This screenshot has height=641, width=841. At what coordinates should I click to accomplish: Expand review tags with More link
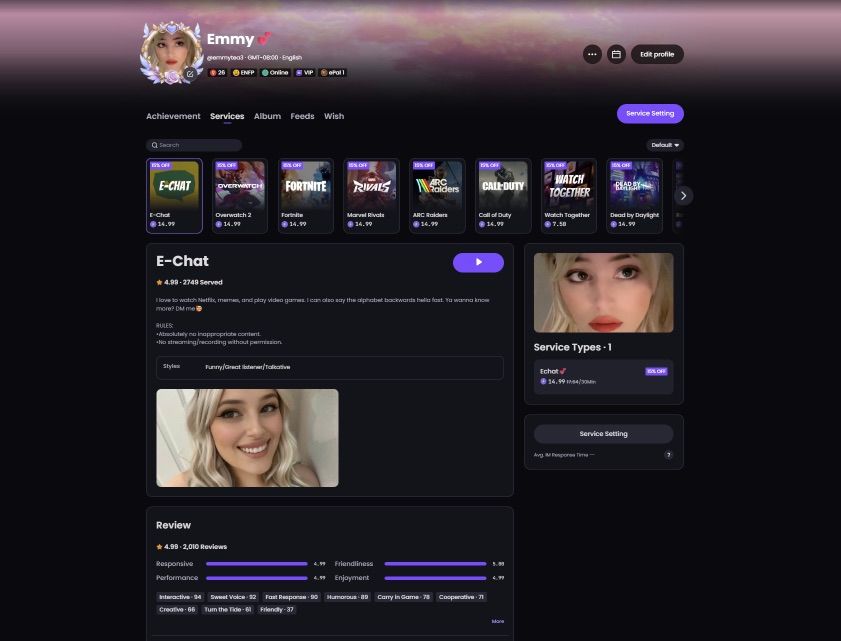(498, 621)
